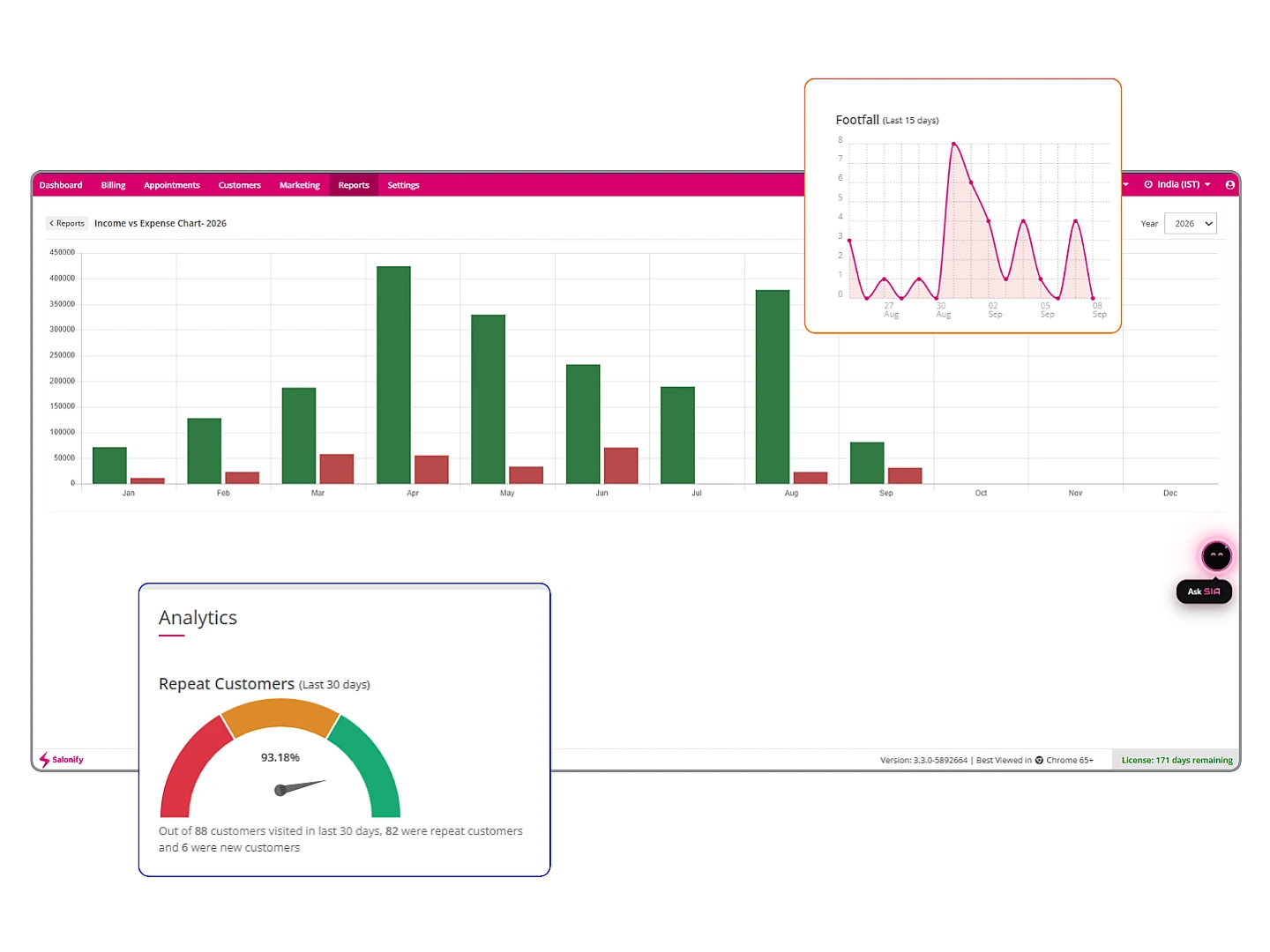The height and width of the screenshot is (952, 1270).
Task: Open the Settings tab
Action: tap(403, 185)
